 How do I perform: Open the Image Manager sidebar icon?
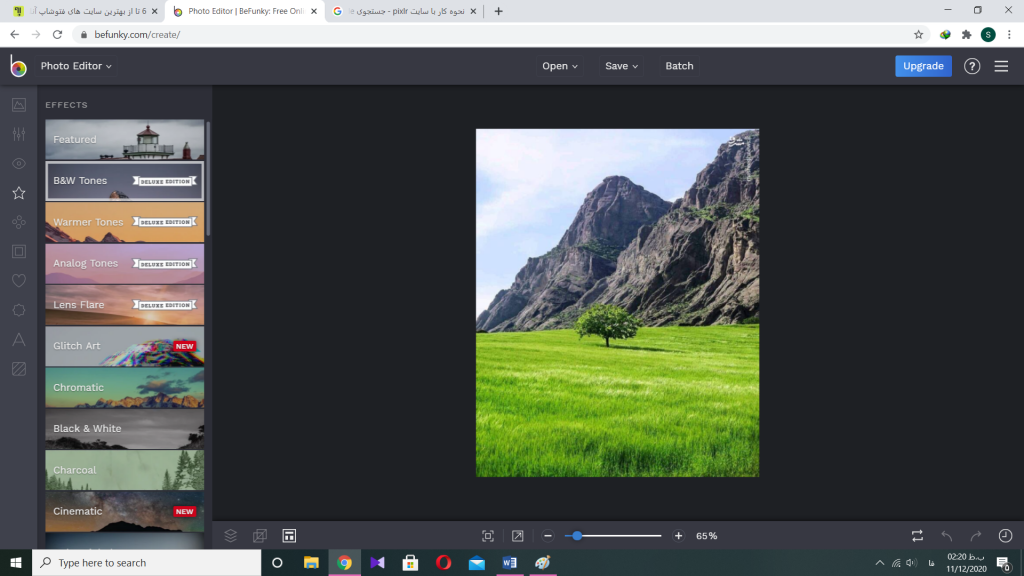(19, 104)
